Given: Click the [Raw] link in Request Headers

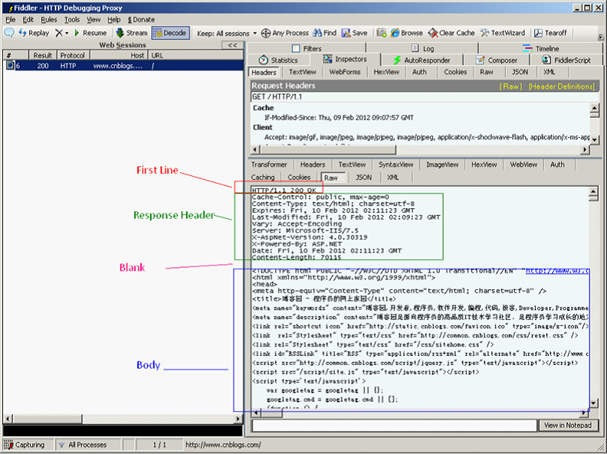Looking at the screenshot, I should pyautogui.click(x=511, y=86).
